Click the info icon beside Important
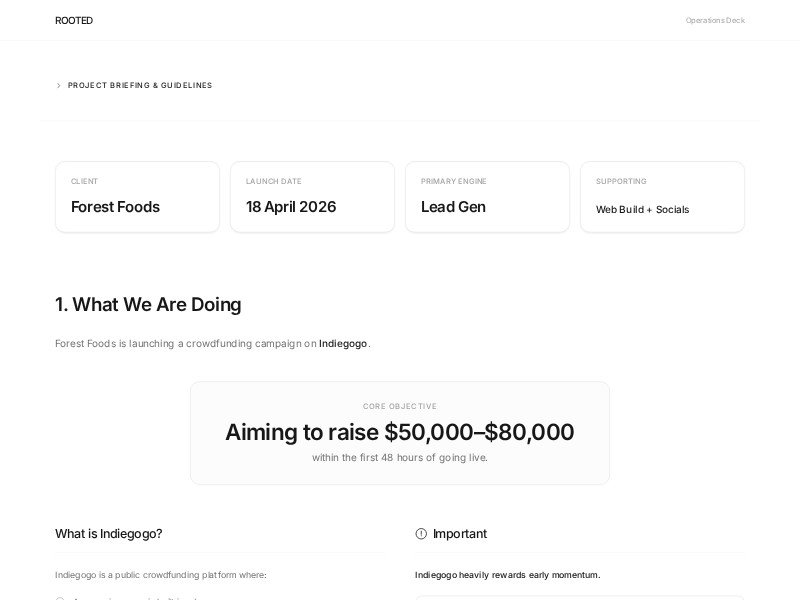 tap(420, 533)
